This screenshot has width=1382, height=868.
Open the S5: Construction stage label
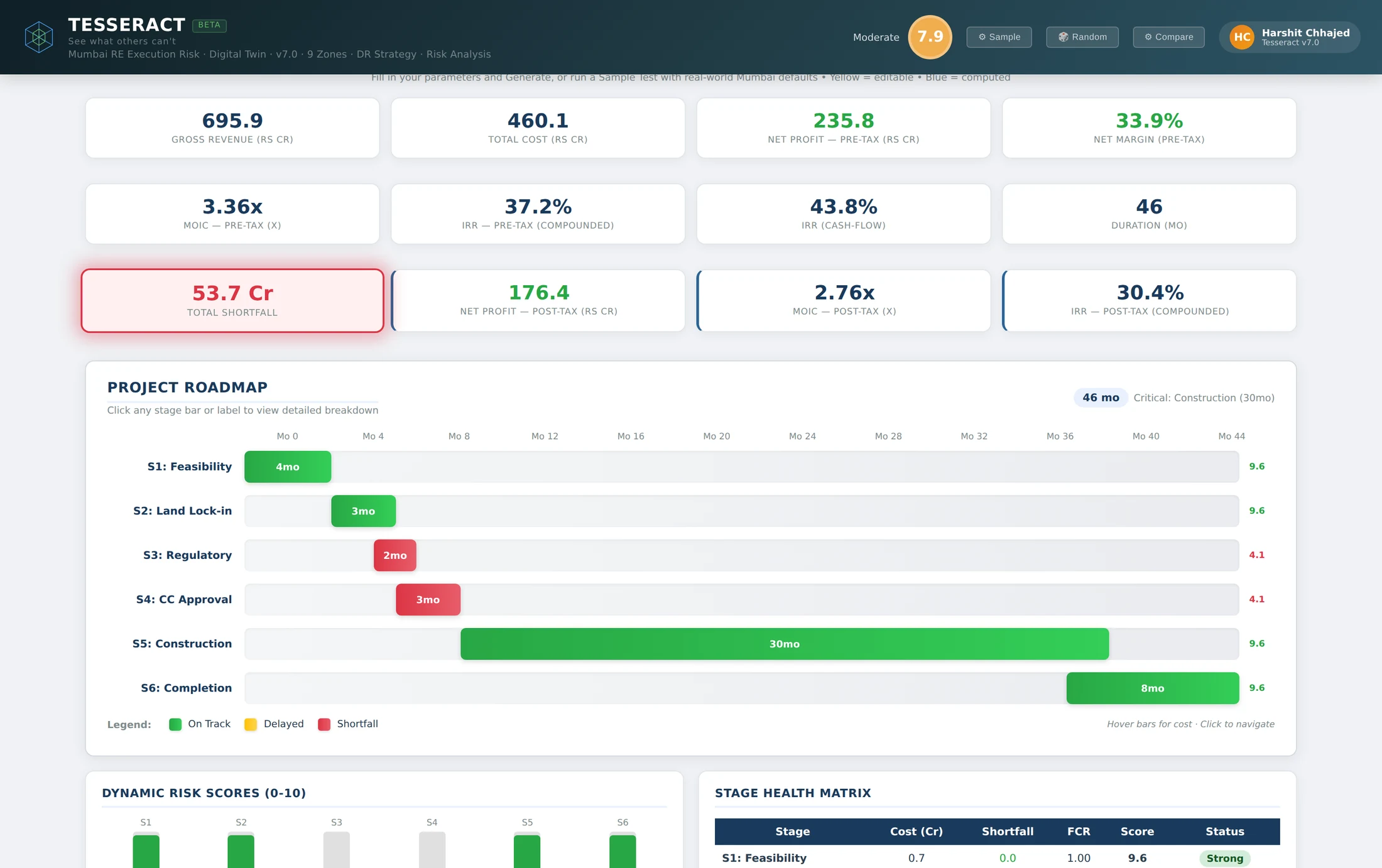click(182, 644)
